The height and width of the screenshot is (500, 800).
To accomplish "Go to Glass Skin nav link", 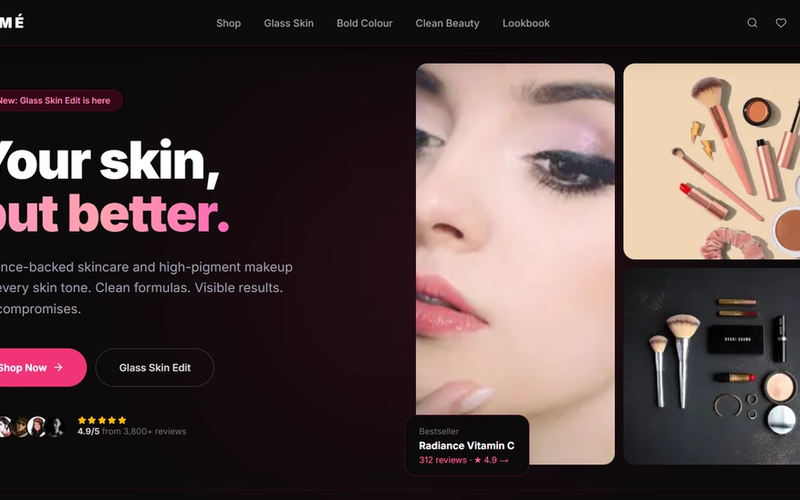I will (x=289, y=23).
